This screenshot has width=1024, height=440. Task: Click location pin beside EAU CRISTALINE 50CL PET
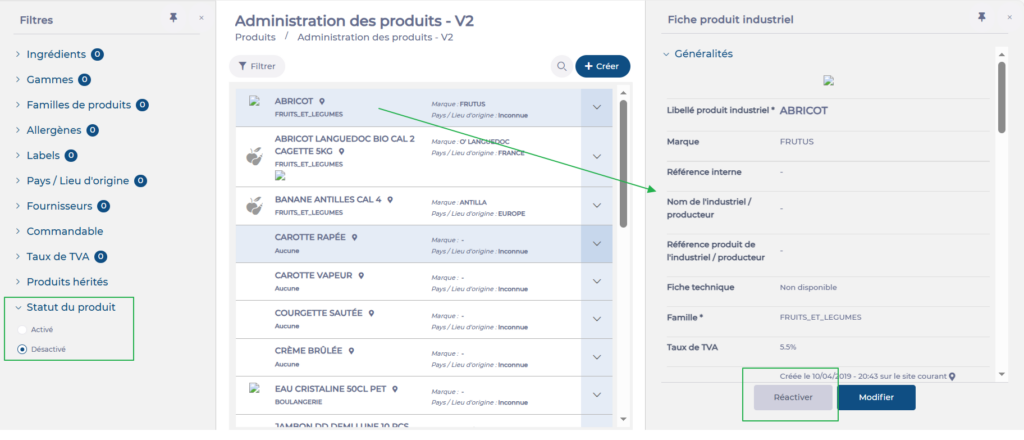pos(395,389)
